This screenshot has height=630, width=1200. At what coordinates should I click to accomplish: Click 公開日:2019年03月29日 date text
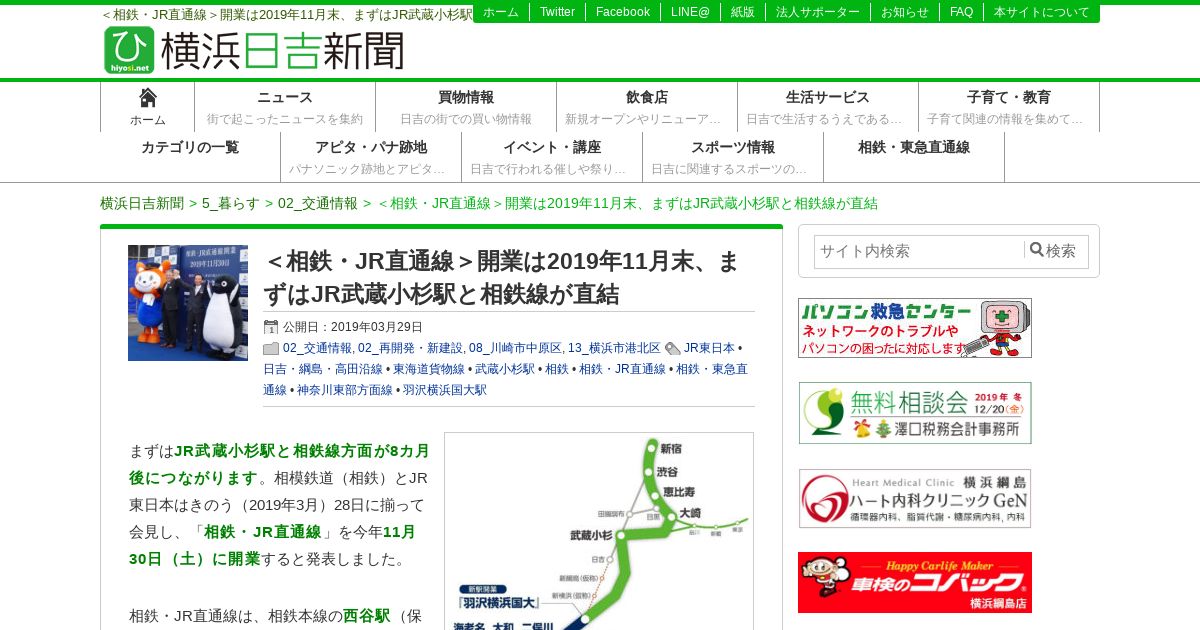coord(353,327)
